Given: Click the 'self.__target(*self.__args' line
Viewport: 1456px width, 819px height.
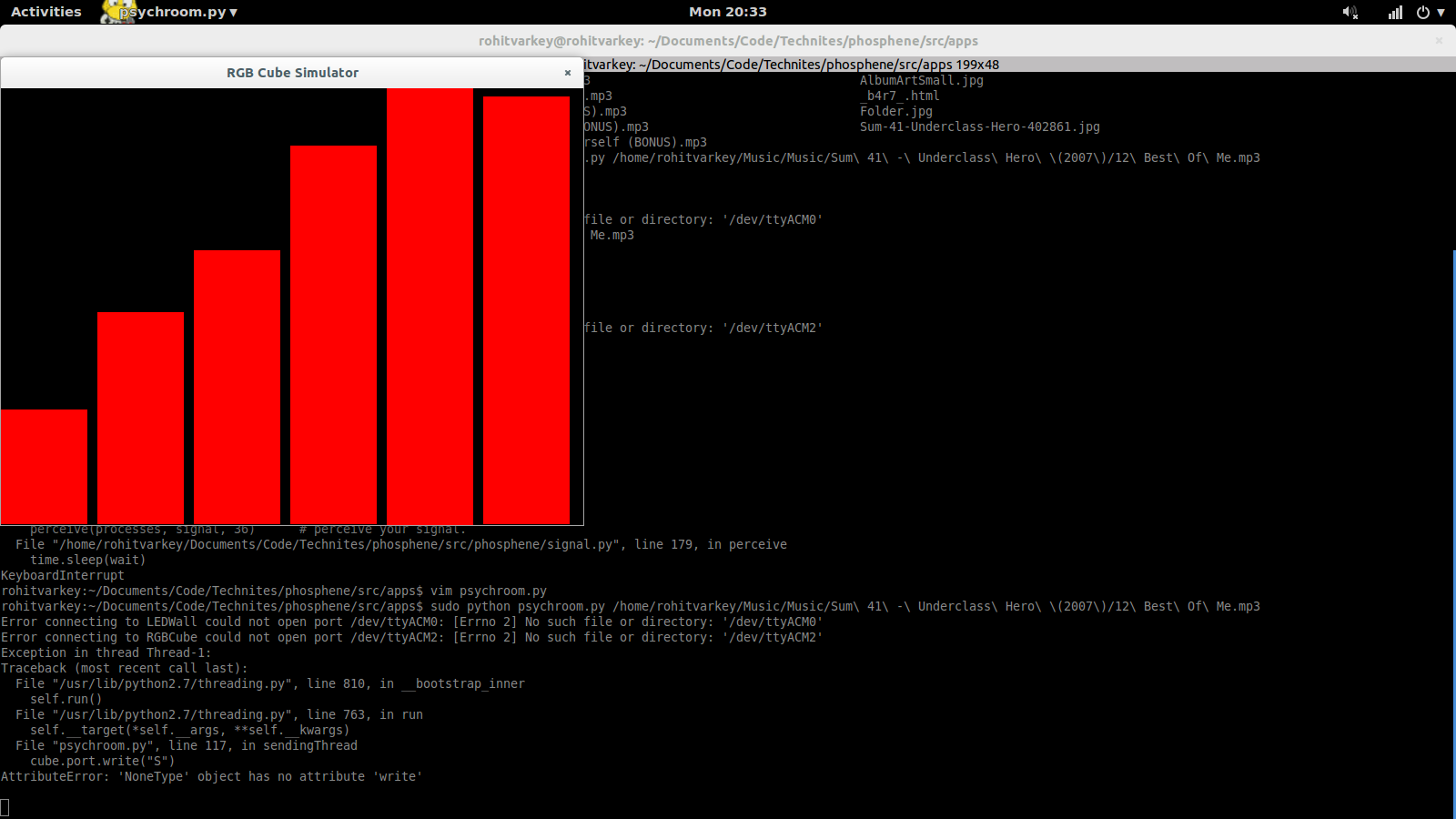Looking at the screenshot, I should tap(190, 730).
